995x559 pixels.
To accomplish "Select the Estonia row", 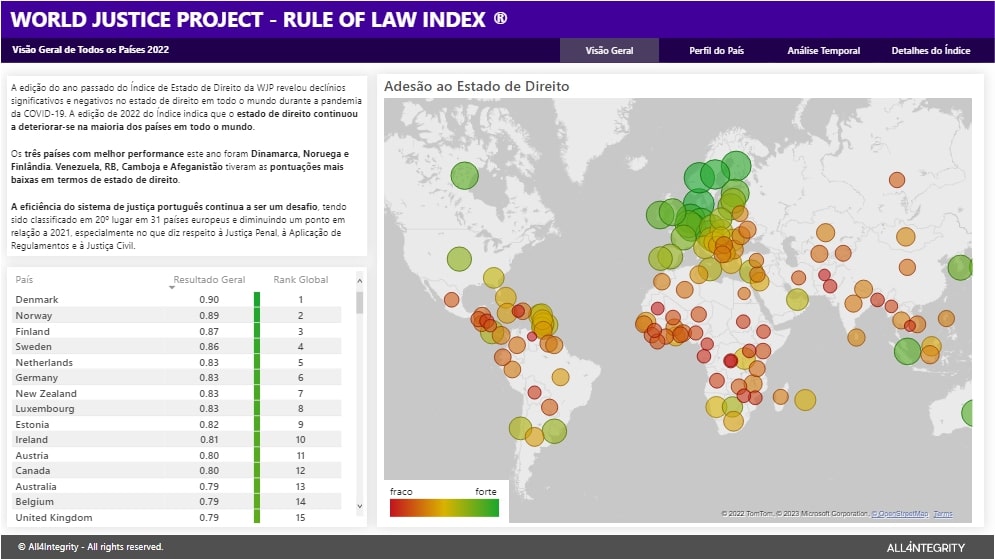I will 178,424.
